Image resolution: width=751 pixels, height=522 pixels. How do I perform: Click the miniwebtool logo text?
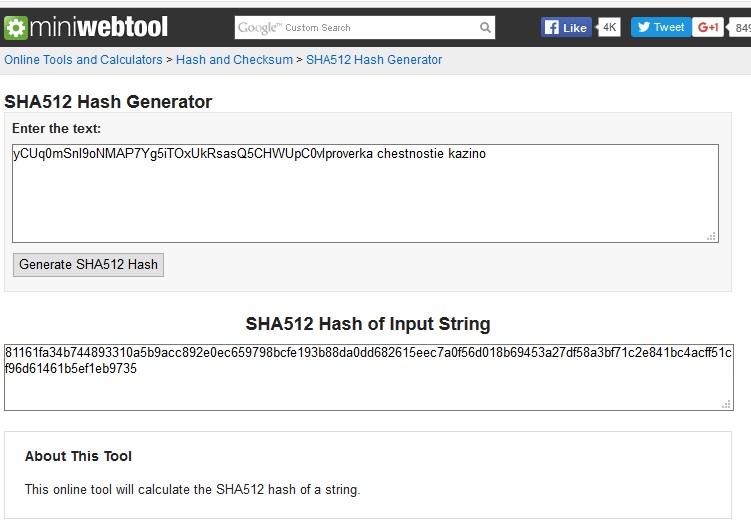click(x=98, y=27)
